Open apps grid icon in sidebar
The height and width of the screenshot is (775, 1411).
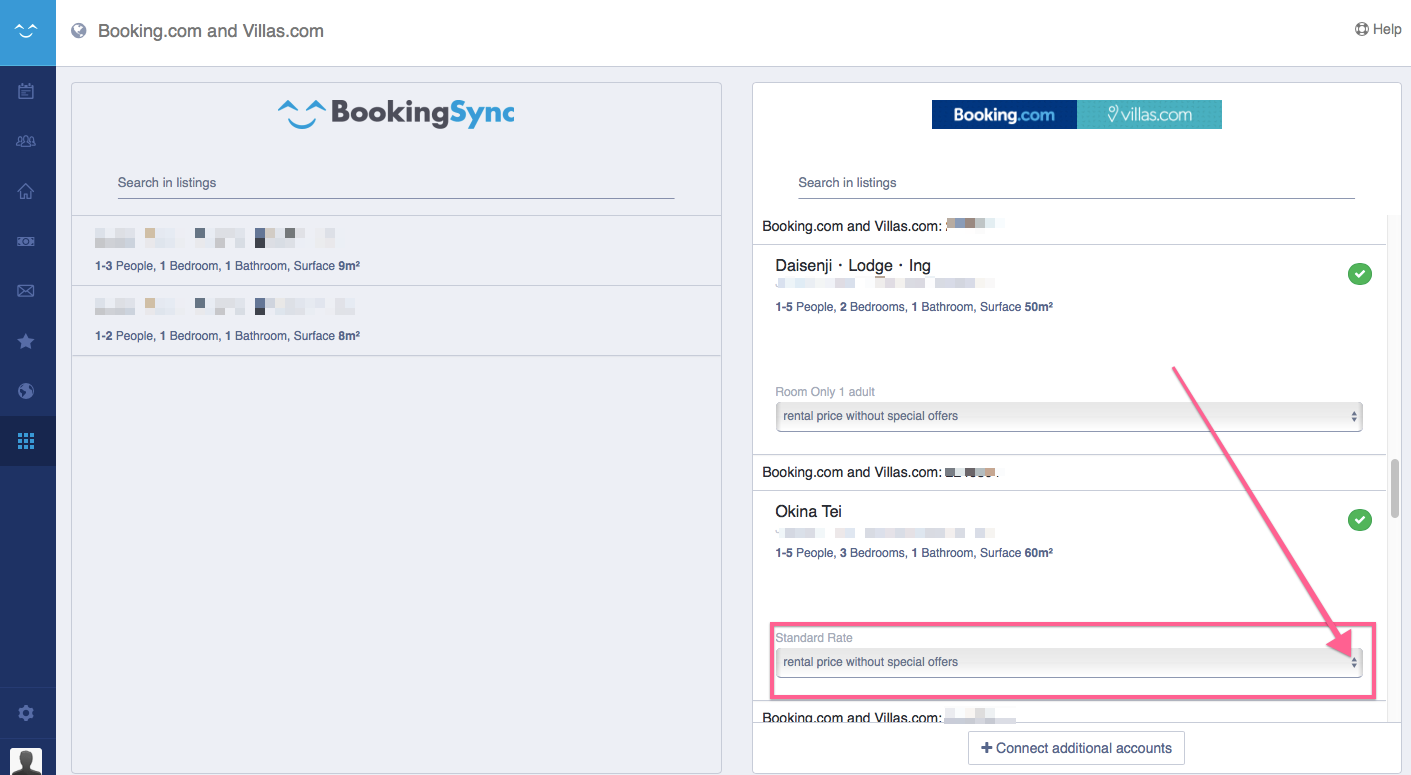pos(27,441)
